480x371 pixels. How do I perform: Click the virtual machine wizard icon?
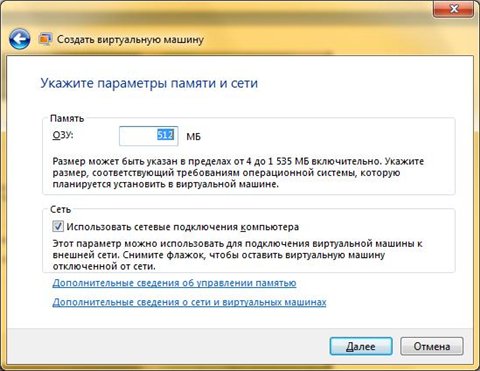tap(45, 39)
